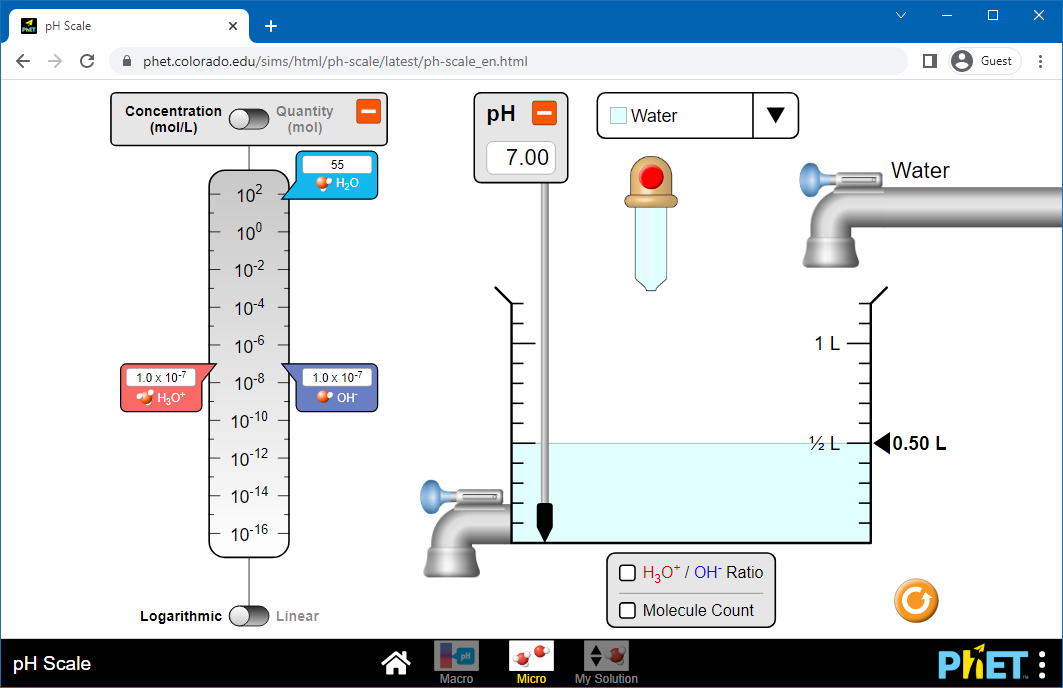Go to the PhET home screen icon
This screenshot has width=1063, height=688.
397,663
